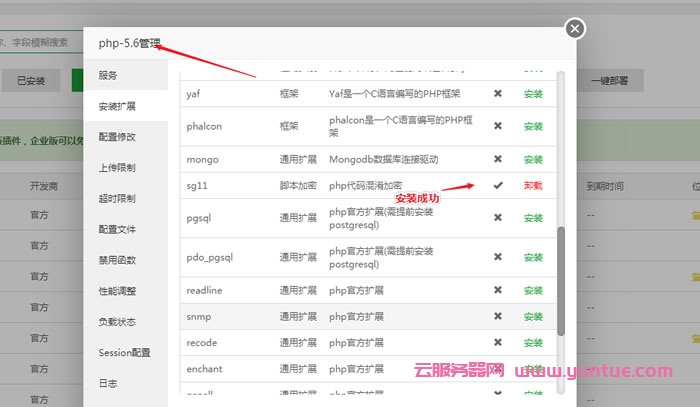Click 安装 link for yaf extension

pos(533,94)
